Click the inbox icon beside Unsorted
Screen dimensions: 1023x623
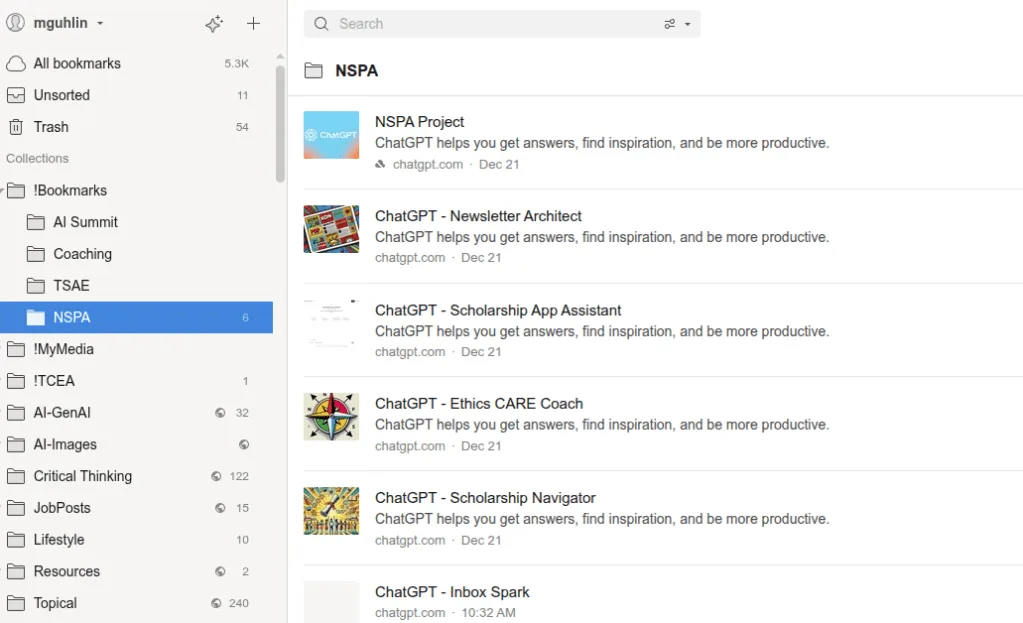pyautogui.click(x=16, y=95)
